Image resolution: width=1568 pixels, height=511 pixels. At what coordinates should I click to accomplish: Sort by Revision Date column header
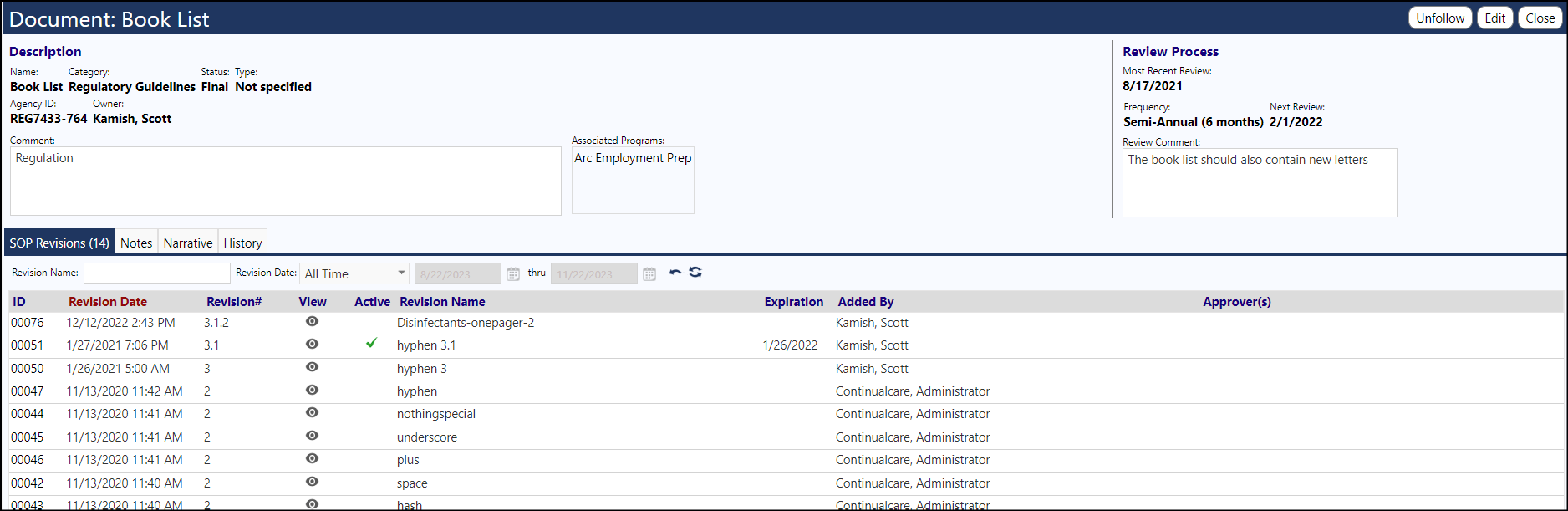point(108,302)
